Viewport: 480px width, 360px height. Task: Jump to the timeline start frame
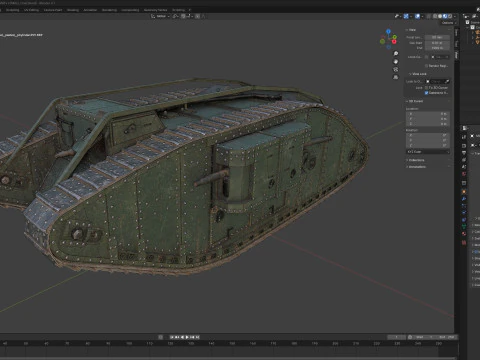click(x=172, y=337)
